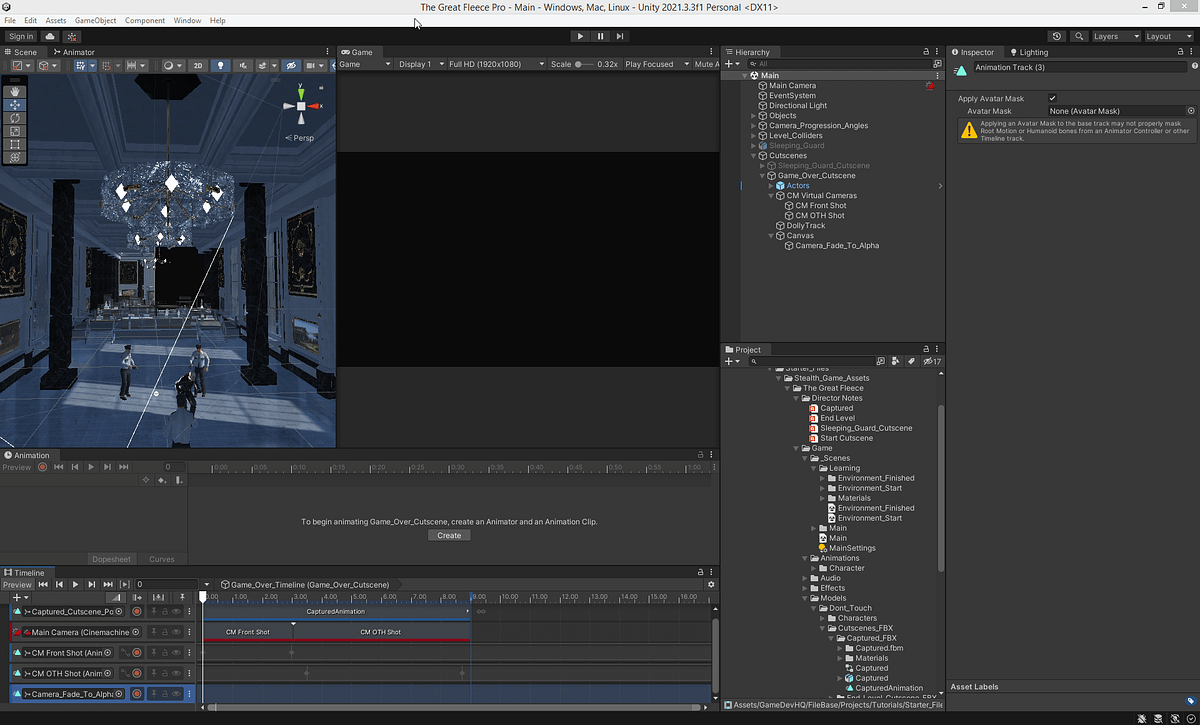Arm recording on Camera_Fade_To_Alpha track
The image size is (1200, 725).
(x=137, y=694)
